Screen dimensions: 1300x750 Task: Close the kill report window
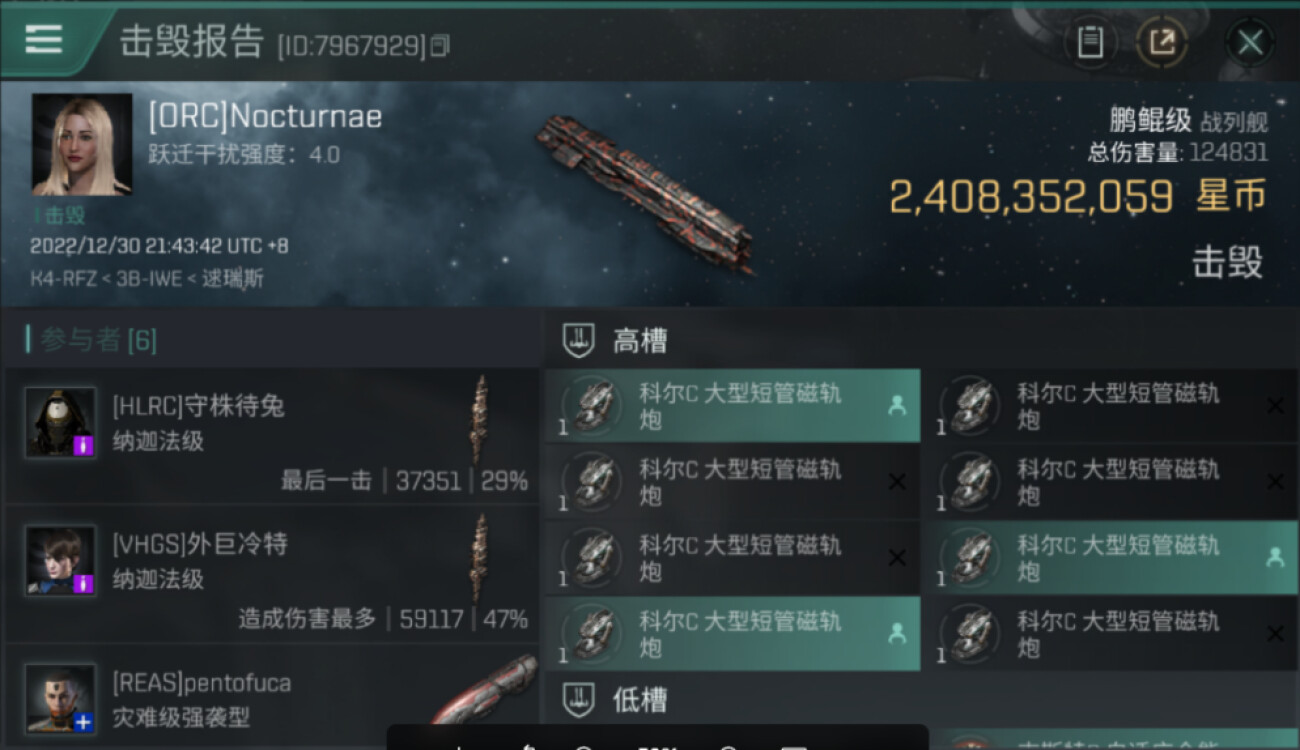pyautogui.click(x=1250, y=42)
